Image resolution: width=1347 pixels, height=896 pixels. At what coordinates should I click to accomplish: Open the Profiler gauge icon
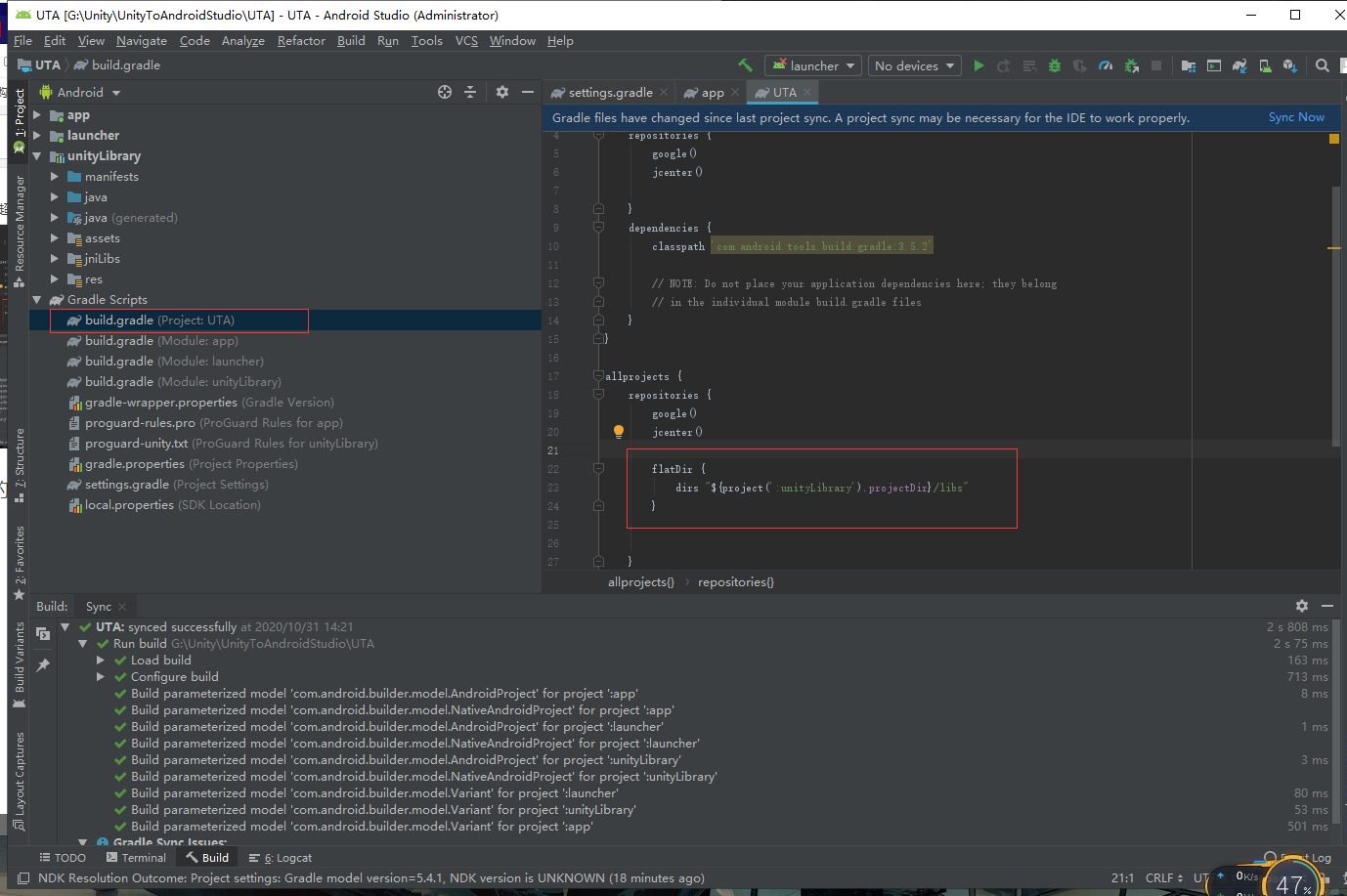1106,65
